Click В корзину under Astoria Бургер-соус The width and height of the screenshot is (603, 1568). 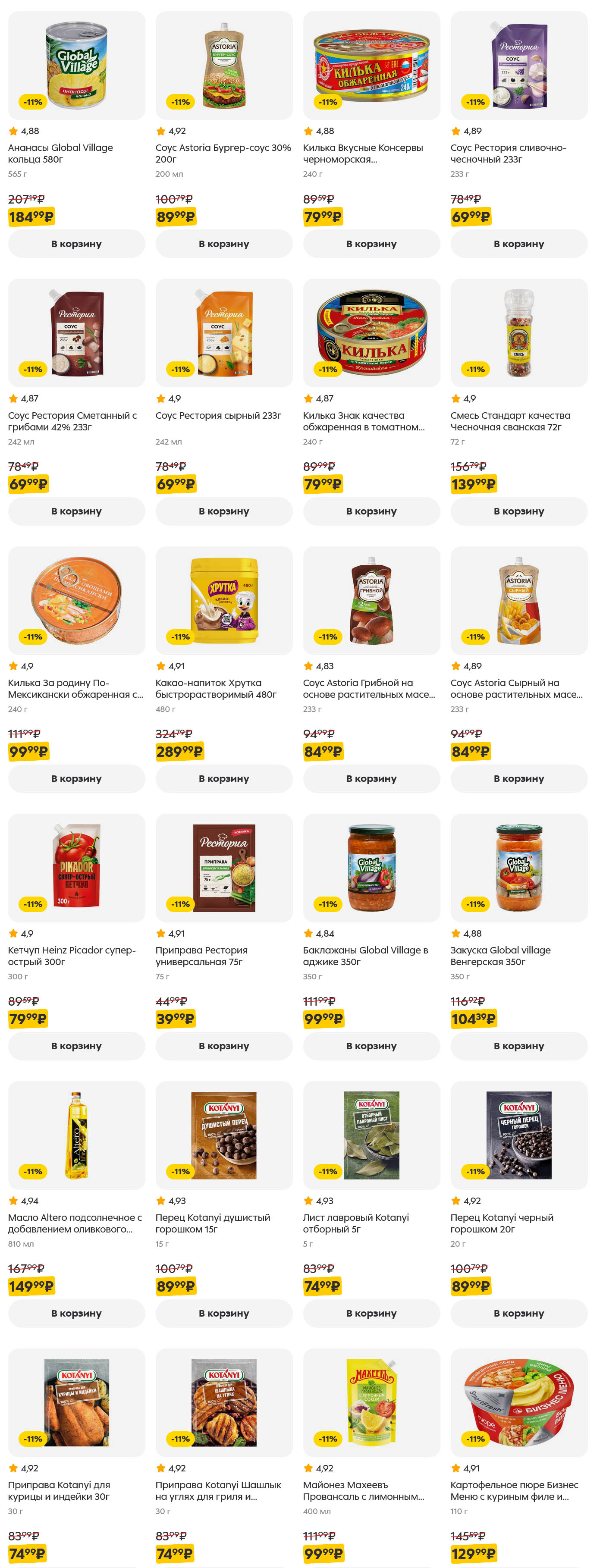223,244
